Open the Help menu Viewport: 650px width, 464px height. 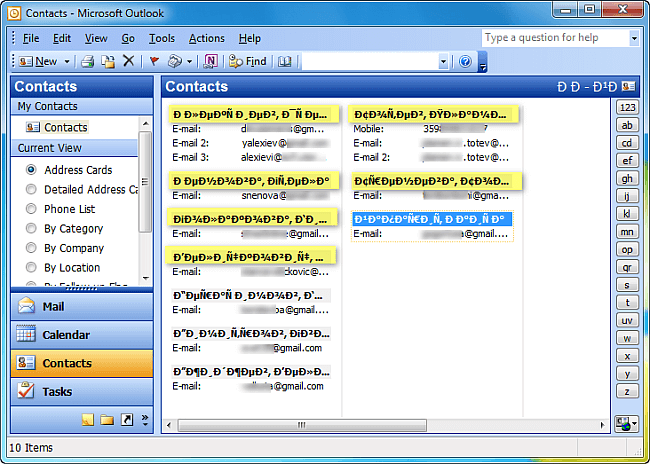[250, 38]
